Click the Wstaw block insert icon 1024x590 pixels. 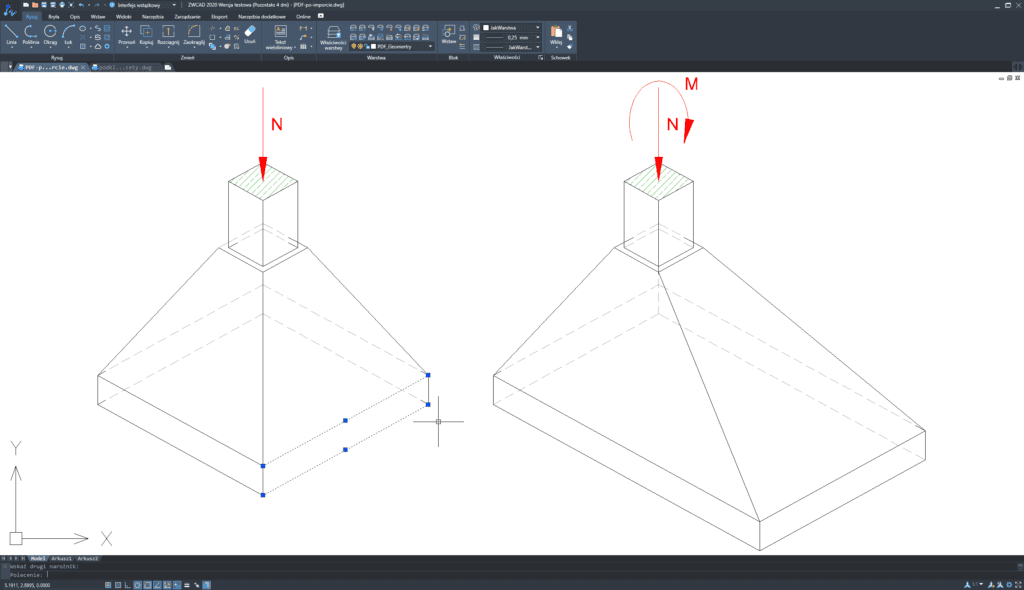[x=449, y=32]
